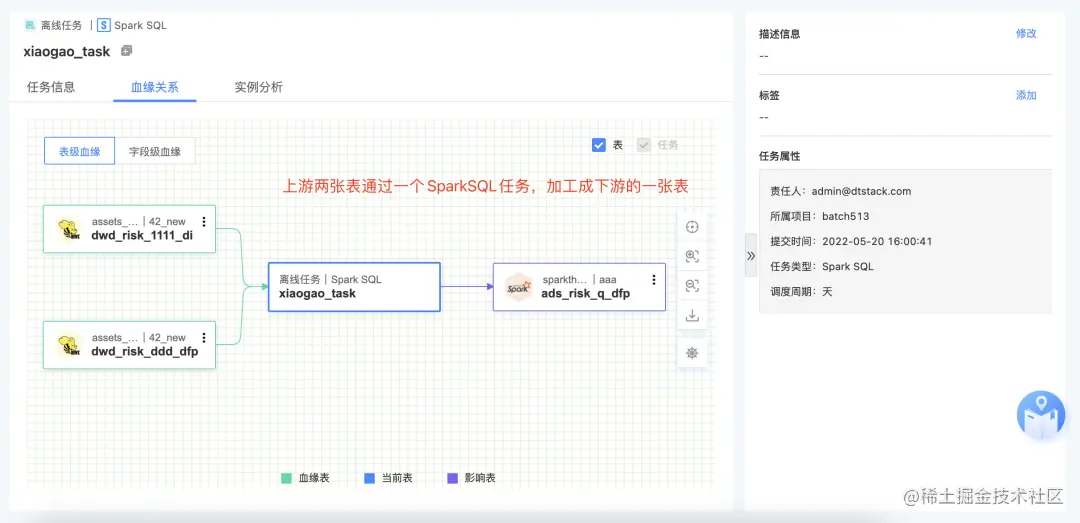Zoom in on the lineage graph
This screenshot has width=1080, height=523.
(x=692, y=256)
